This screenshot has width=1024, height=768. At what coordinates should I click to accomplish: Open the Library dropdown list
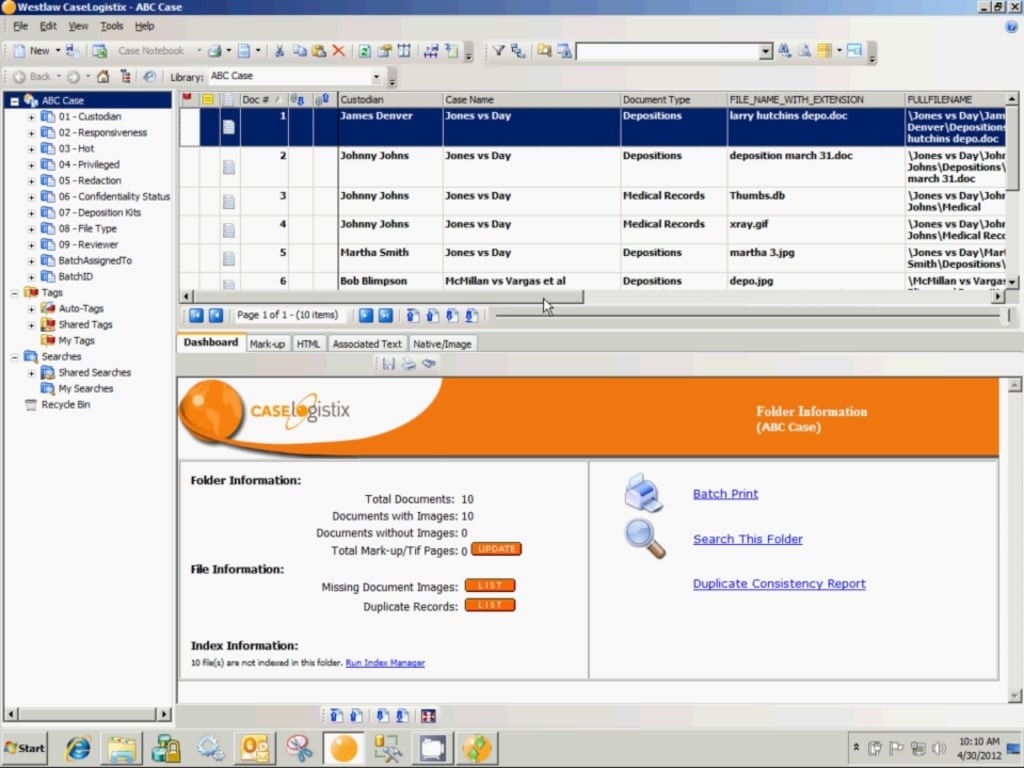pos(376,77)
